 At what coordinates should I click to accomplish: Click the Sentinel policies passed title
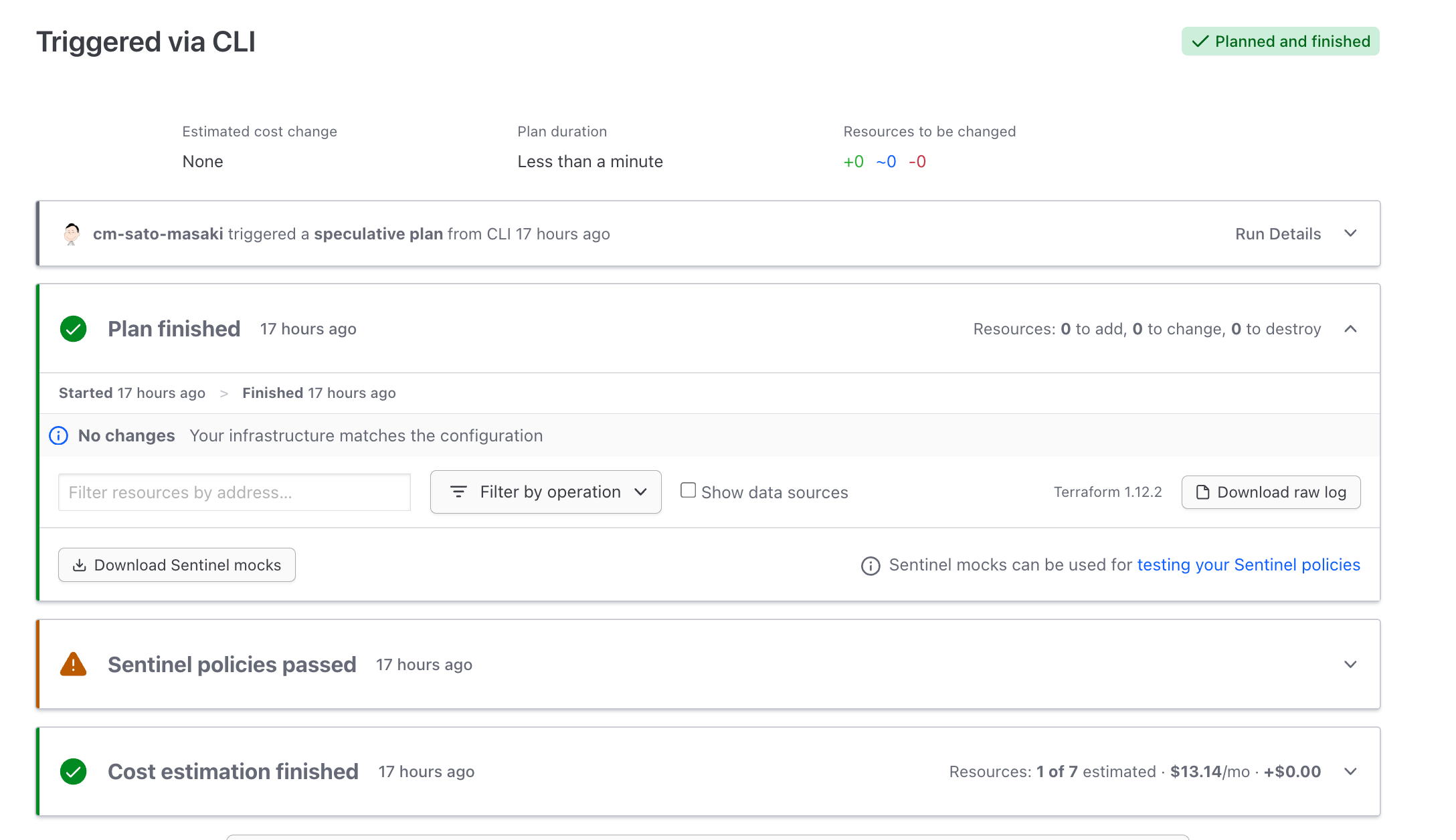[x=232, y=665]
